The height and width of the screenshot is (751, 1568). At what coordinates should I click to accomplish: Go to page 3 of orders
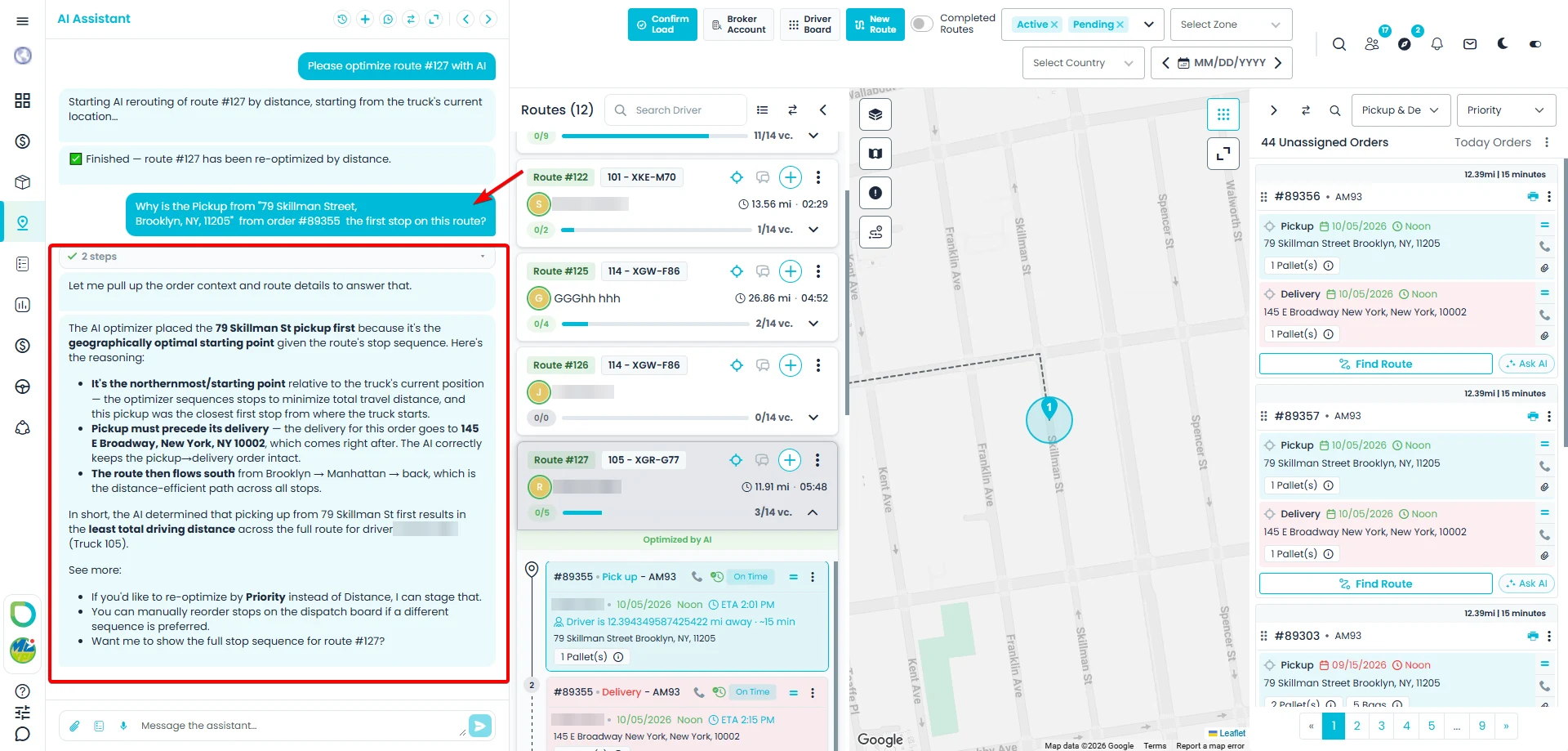[x=1381, y=726]
